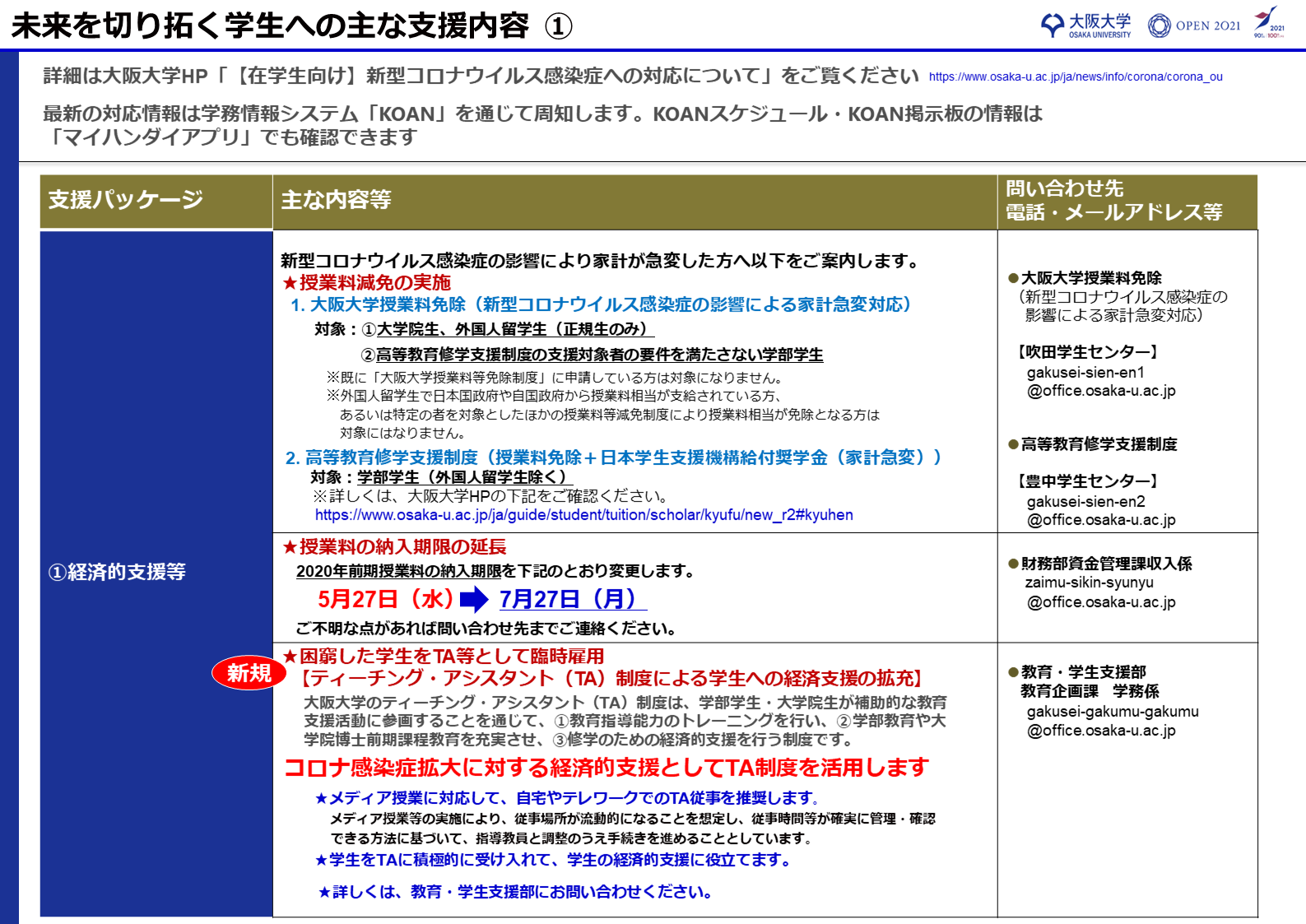Select the gakusei-sien-en2 email address
Image resolution: width=1306 pixels, height=924 pixels.
(x=1100, y=511)
